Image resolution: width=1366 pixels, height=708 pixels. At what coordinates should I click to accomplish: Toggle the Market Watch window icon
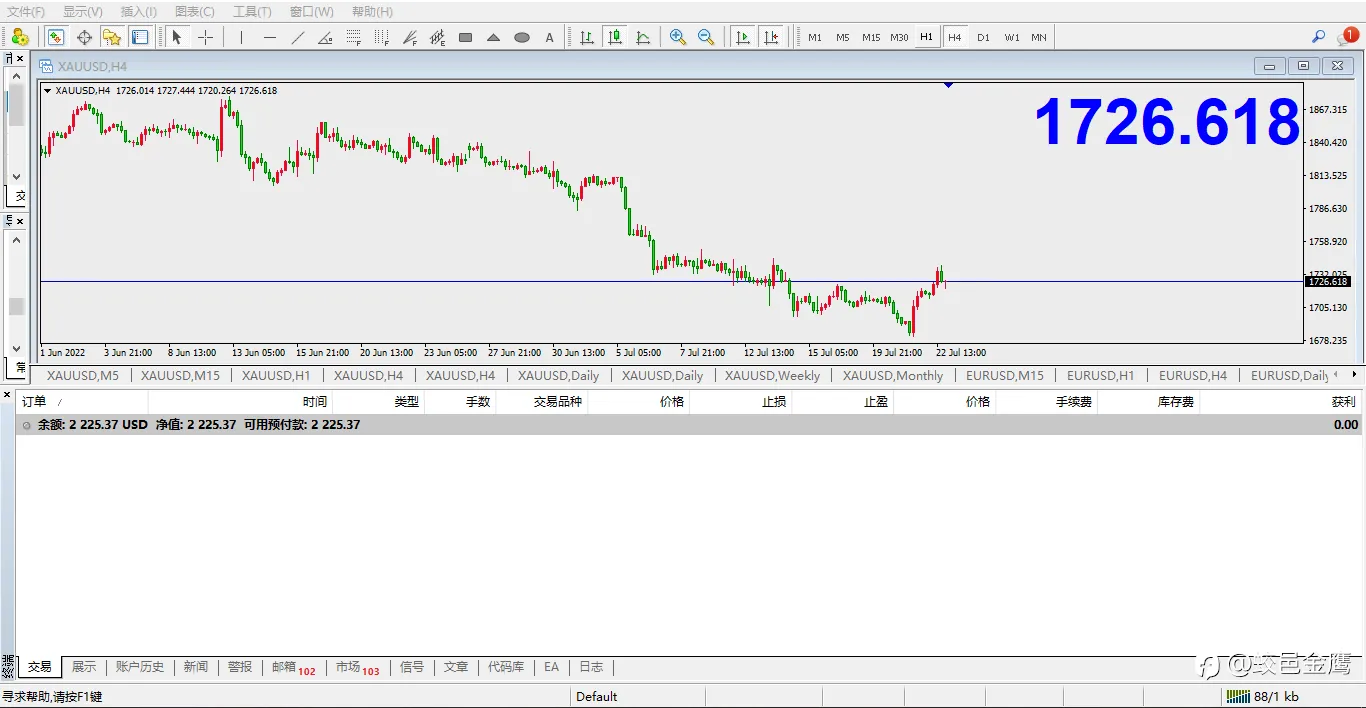pos(56,37)
